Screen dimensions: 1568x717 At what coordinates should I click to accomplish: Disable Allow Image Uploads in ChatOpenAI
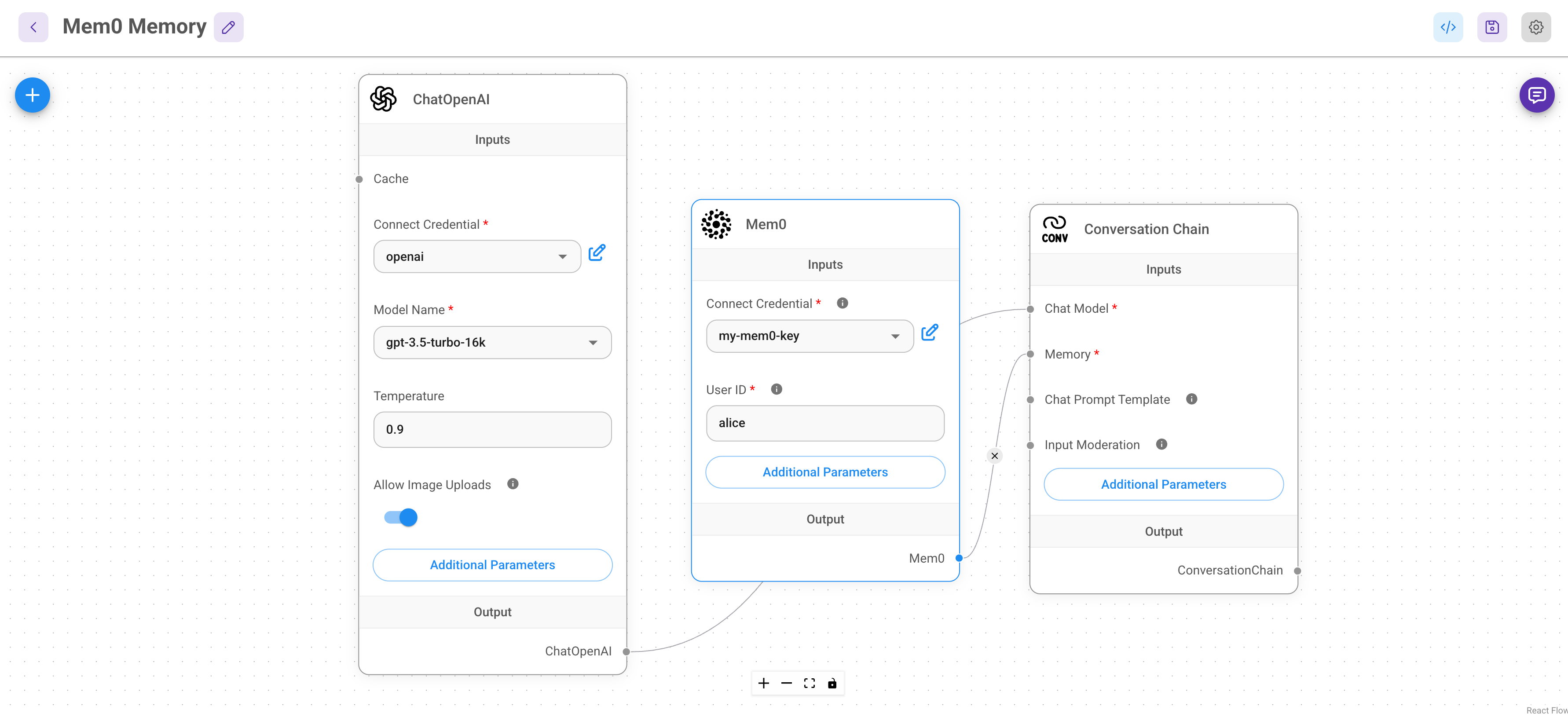400,517
